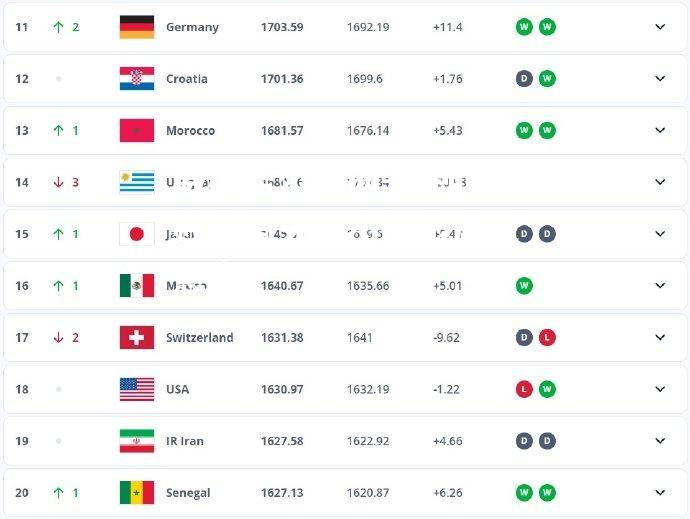Expand the USA row chevron
The width and height of the screenshot is (690, 519).
pyautogui.click(x=660, y=389)
